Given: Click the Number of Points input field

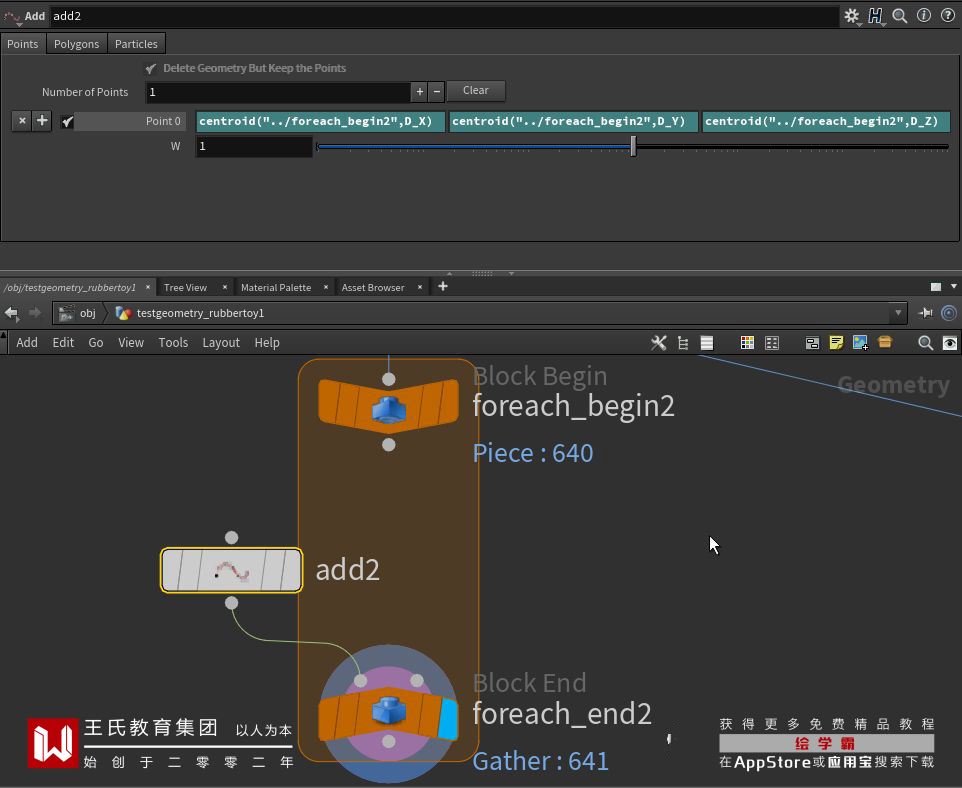Looking at the screenshot, I should 278,92.
